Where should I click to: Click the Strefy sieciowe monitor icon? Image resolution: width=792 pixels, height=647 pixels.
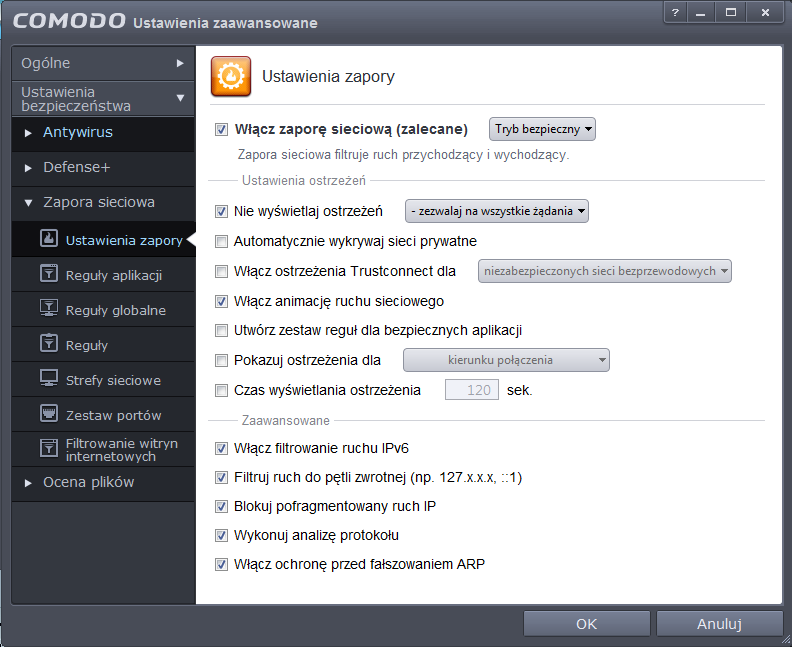(49, 378)
